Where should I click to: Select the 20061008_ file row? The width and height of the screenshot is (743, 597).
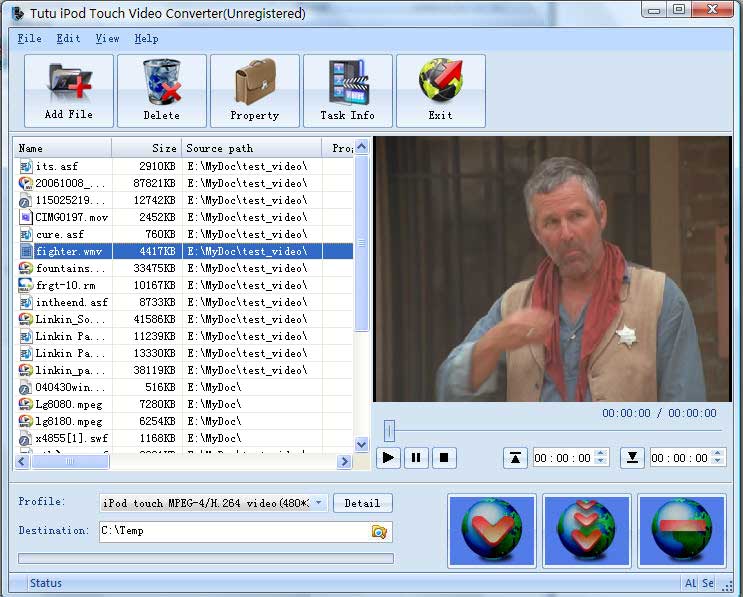(x=185, y=183)
